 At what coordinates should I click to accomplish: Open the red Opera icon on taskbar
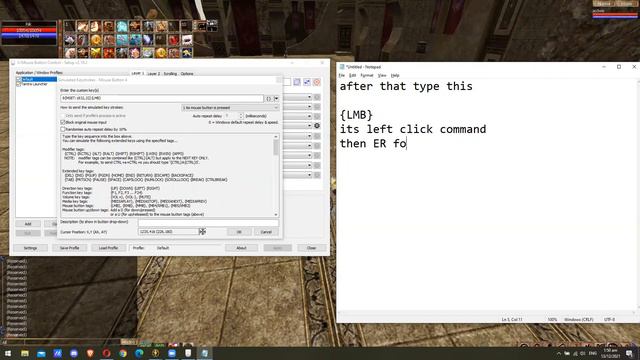[107, 353]
